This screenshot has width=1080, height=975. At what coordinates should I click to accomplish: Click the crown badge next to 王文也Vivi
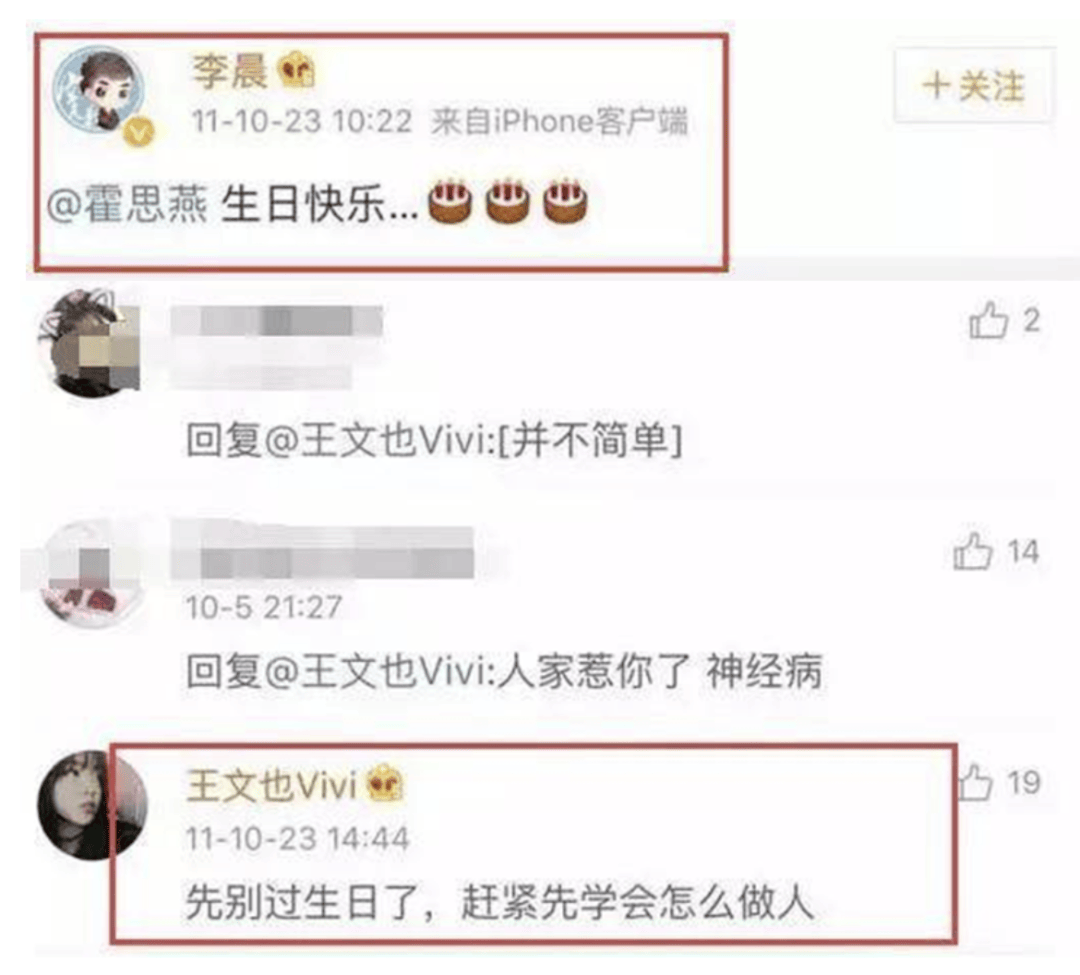385,784
